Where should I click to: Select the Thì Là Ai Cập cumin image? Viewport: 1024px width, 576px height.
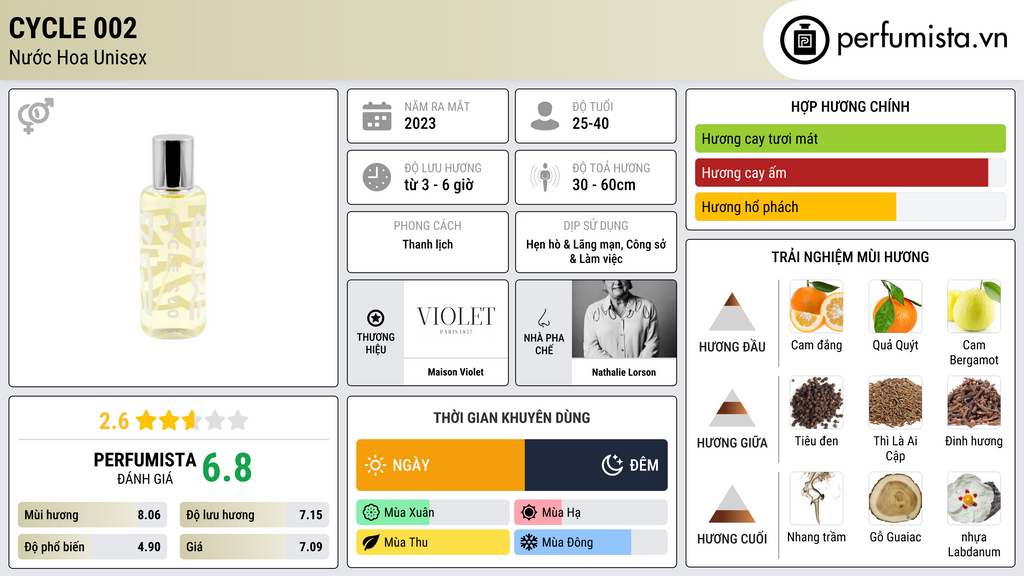tap(895, 402)
